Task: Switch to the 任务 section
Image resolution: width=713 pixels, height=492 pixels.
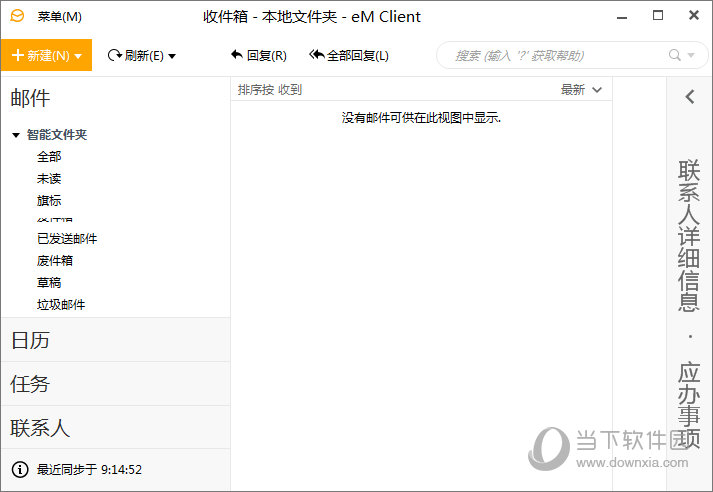Action: (115, 384)
